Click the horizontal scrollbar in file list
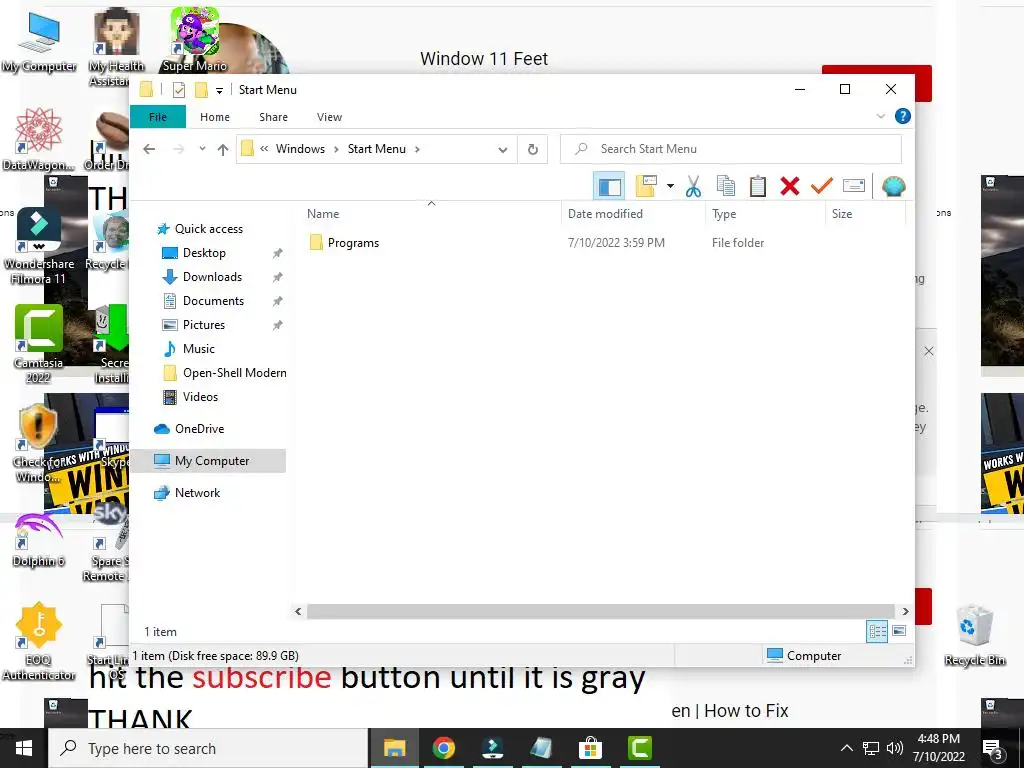 pos(600,611)
